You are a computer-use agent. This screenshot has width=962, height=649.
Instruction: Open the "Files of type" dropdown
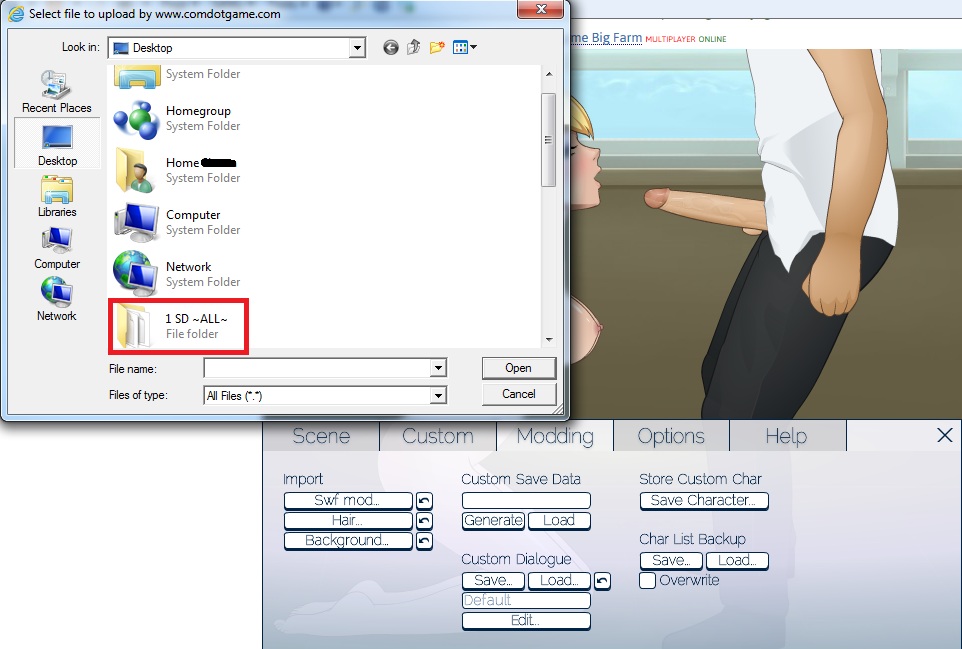point(437,396)
